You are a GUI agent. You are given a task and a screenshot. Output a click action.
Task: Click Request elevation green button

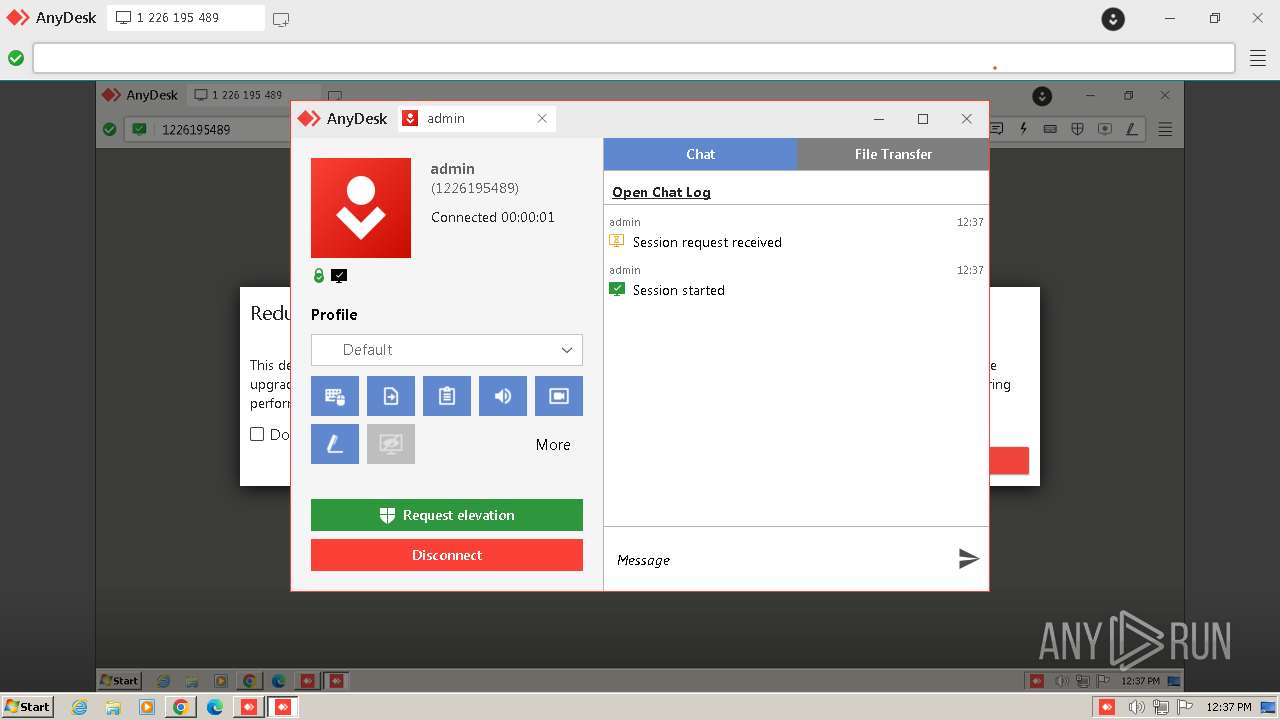pos(447,515)
